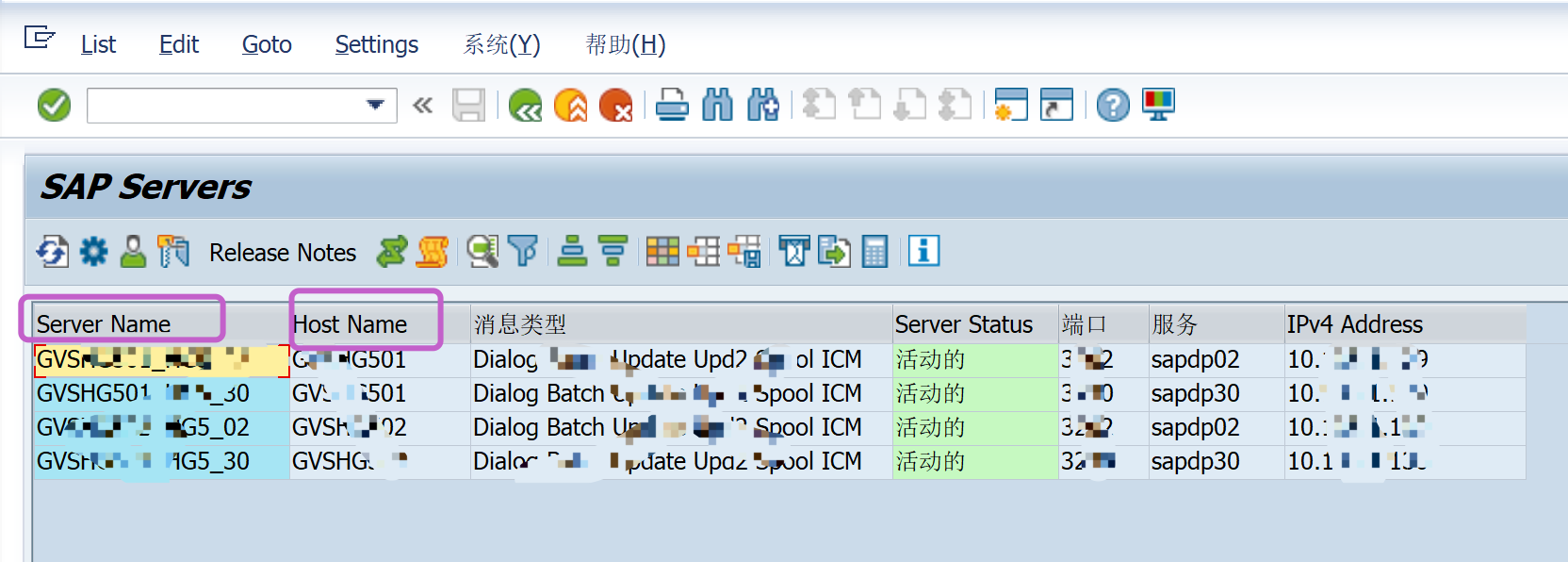Click the Print icon
This screenshot has height=562, width=1568.
tap(672, 105)
